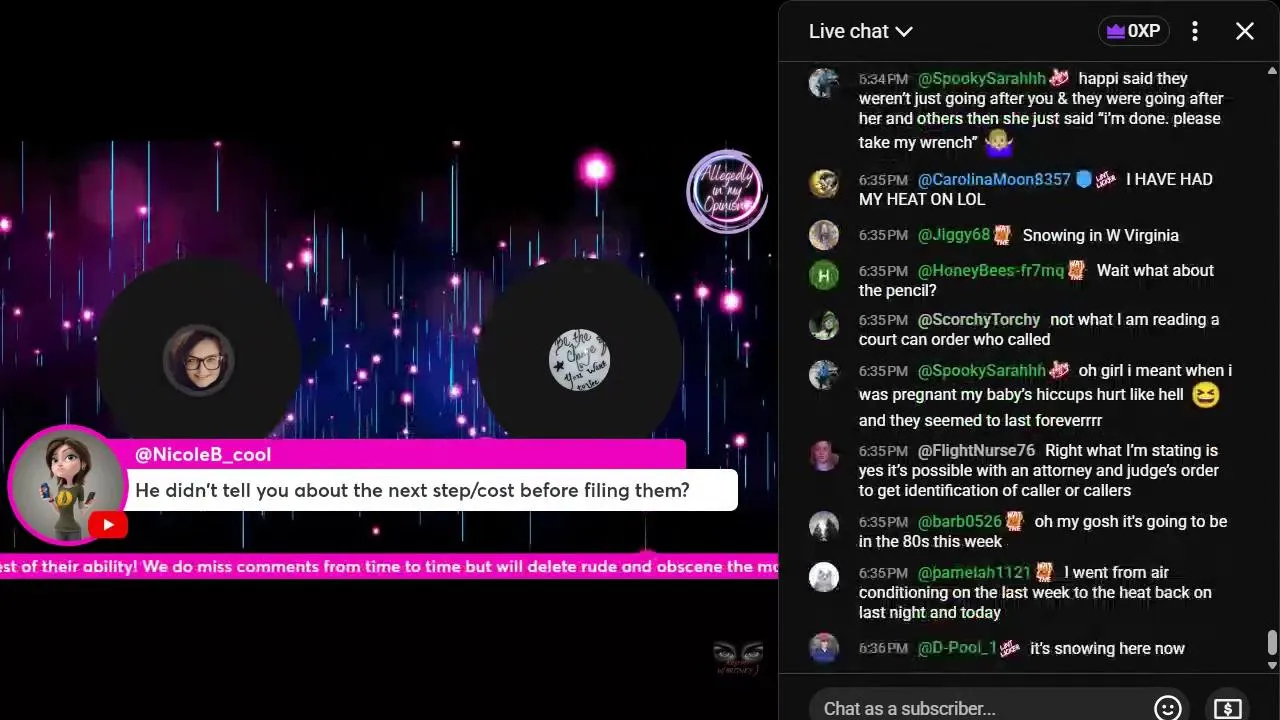Image resolution: width=1280 pixels, height=720 pixels.
Task: Open the chat three-dot options menu
Action: [1194, 31]
